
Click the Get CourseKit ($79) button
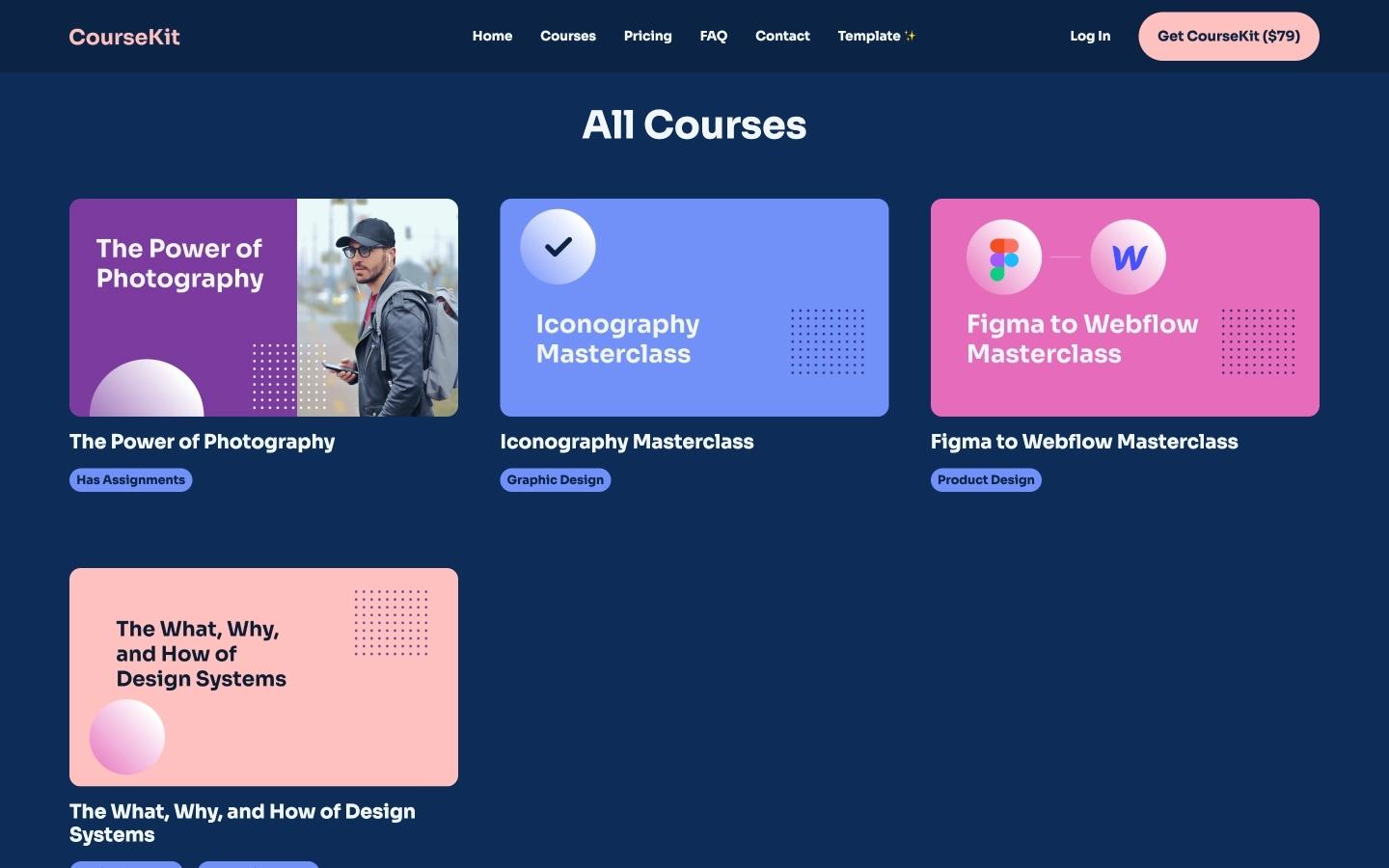tap(1228, 36)
